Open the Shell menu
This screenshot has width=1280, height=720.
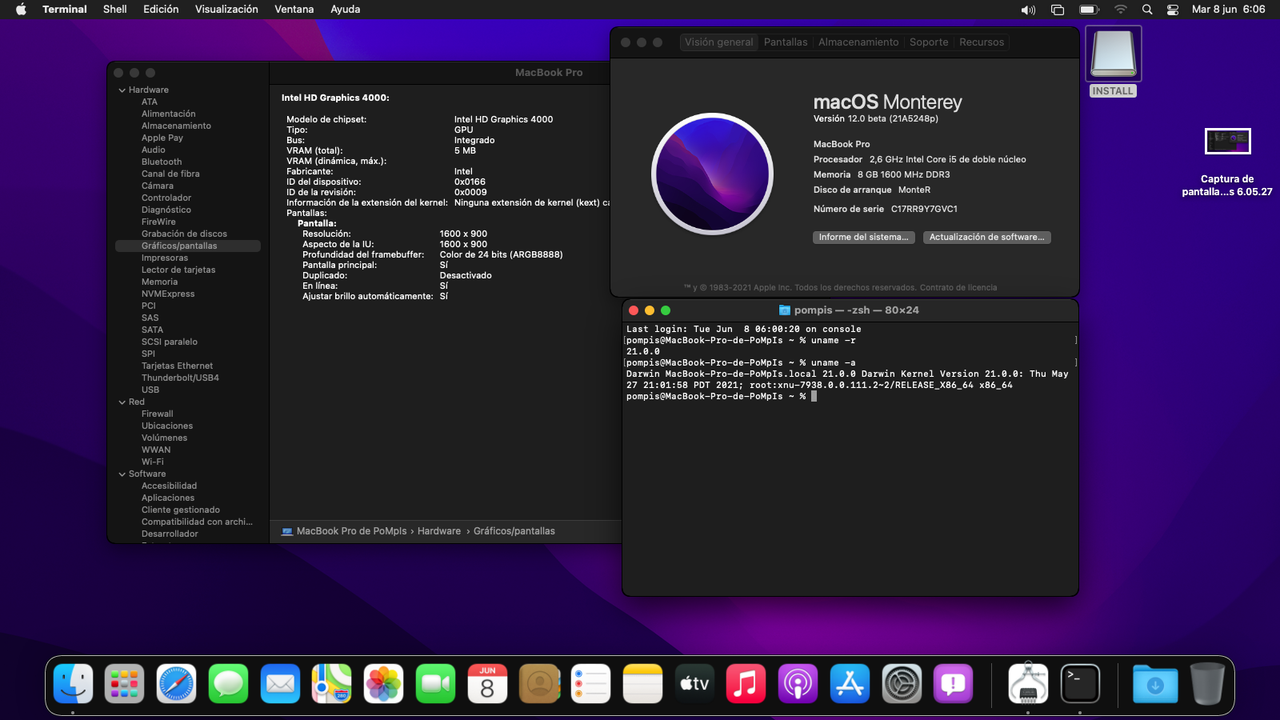tap(115, 9)
